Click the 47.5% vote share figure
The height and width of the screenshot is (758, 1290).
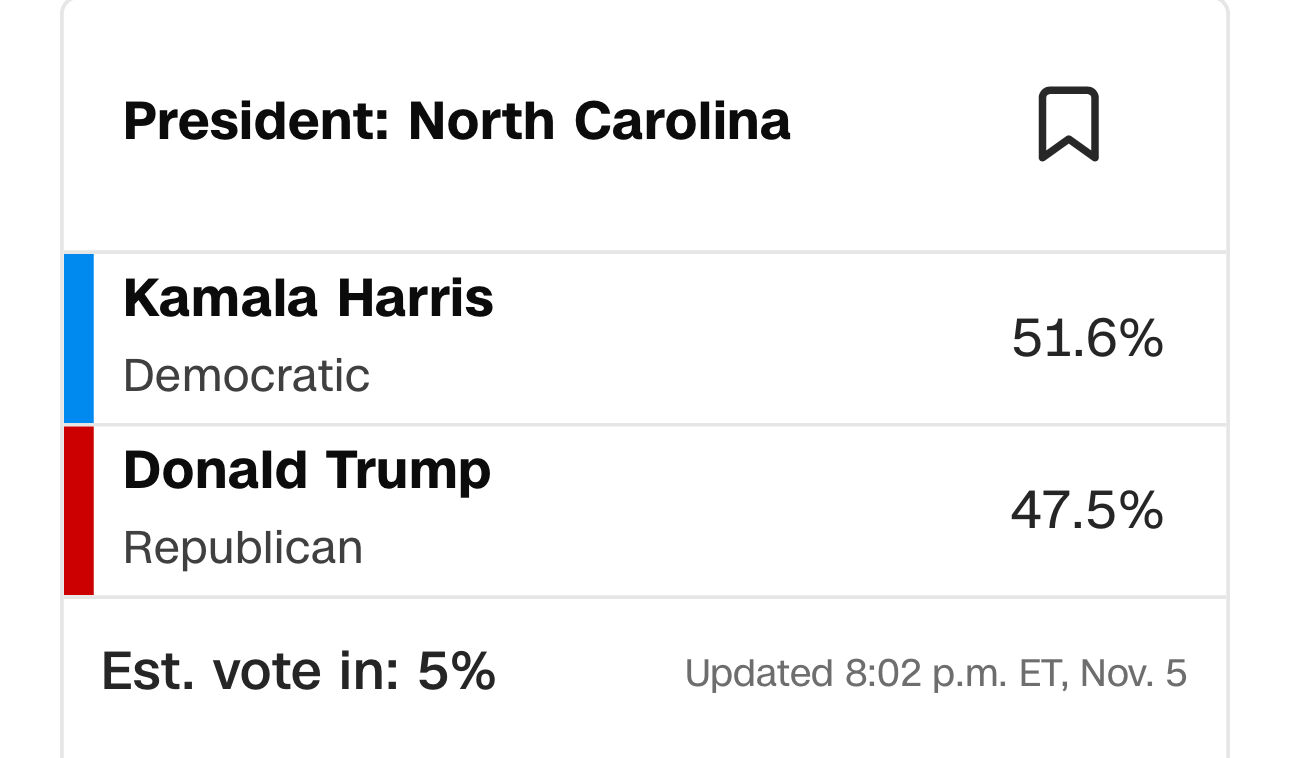pos(1086,510)
